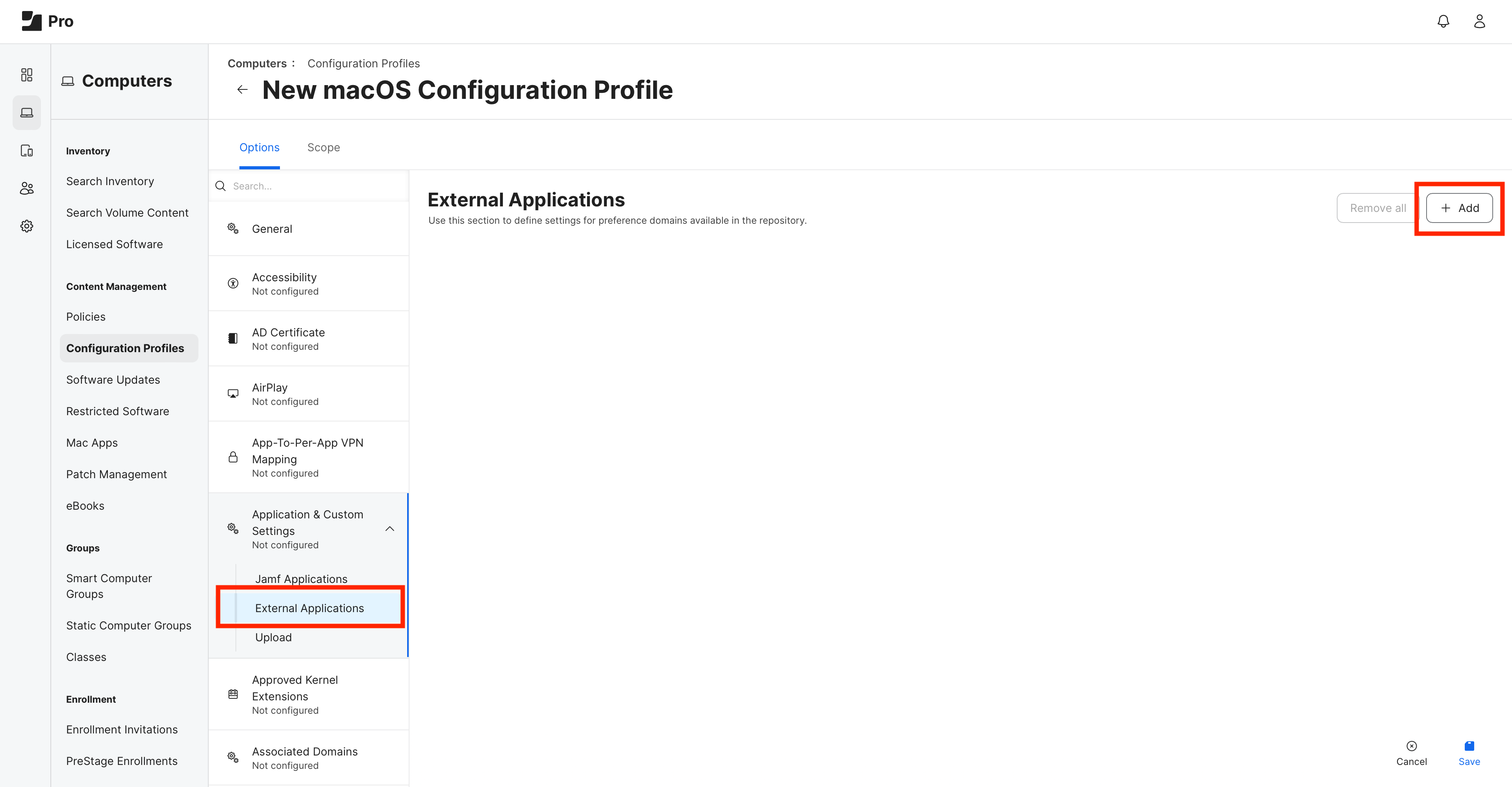Viewport: 1512px width, 787px height.
Task: Collapse Application & Custom Settings chevron
Action: (390, 529)
